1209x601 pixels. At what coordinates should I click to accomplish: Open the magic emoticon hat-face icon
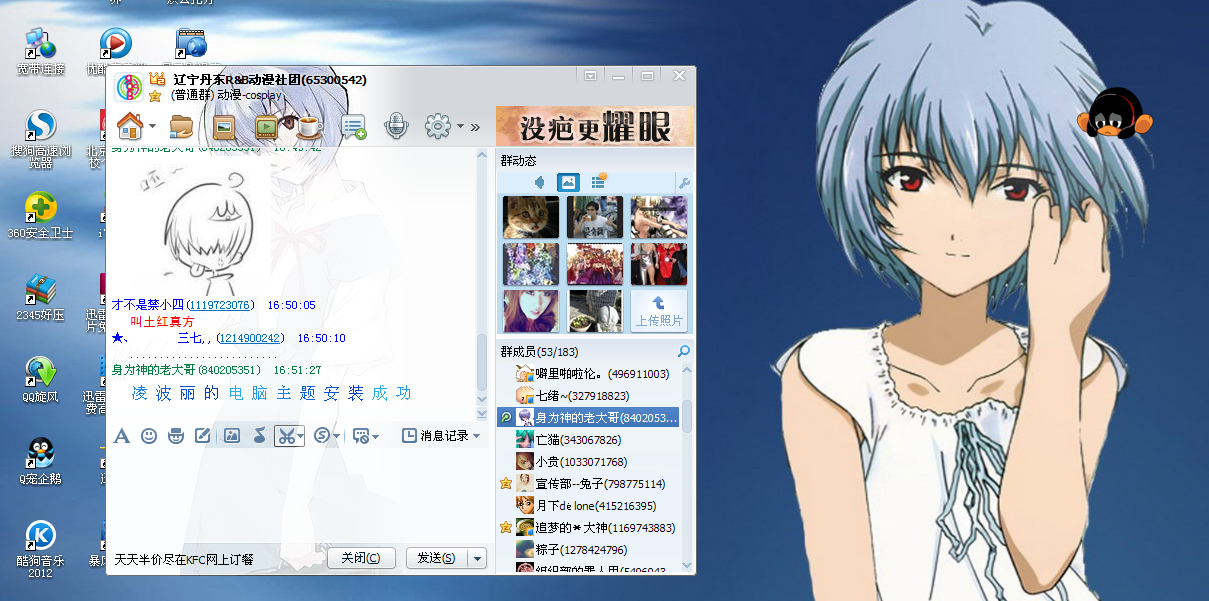pos(176,436)
